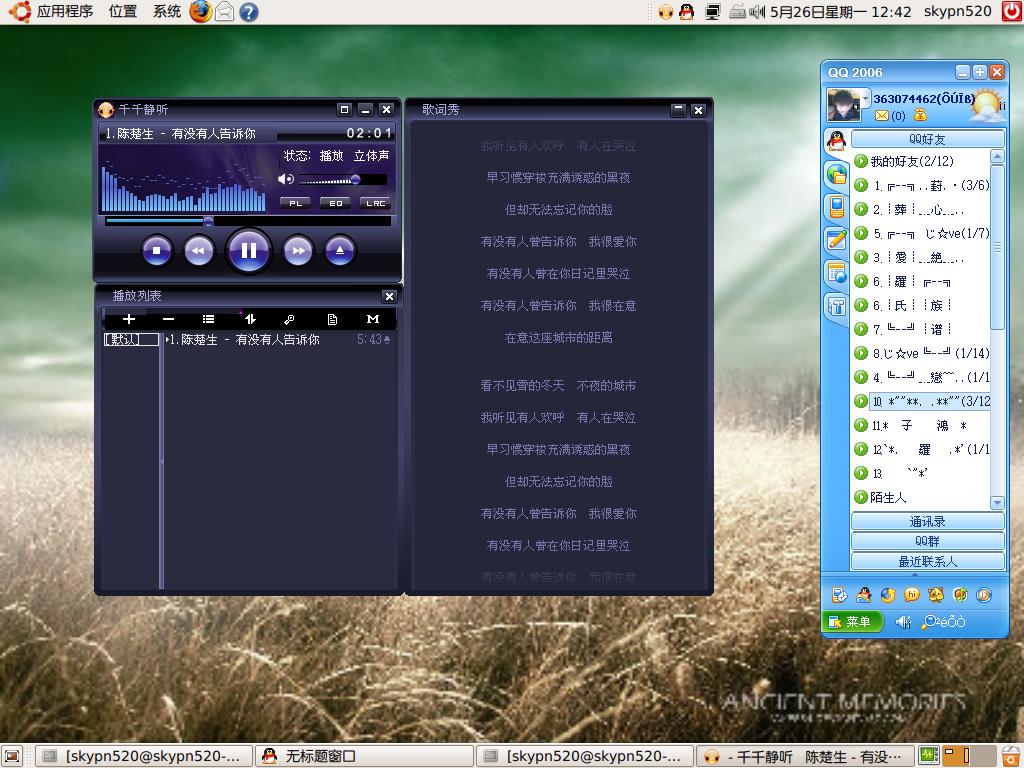Open the playlist mode M icon
Image resolution: width=1024 pixels, height=768 pixels.
click(x=373, y=319)
